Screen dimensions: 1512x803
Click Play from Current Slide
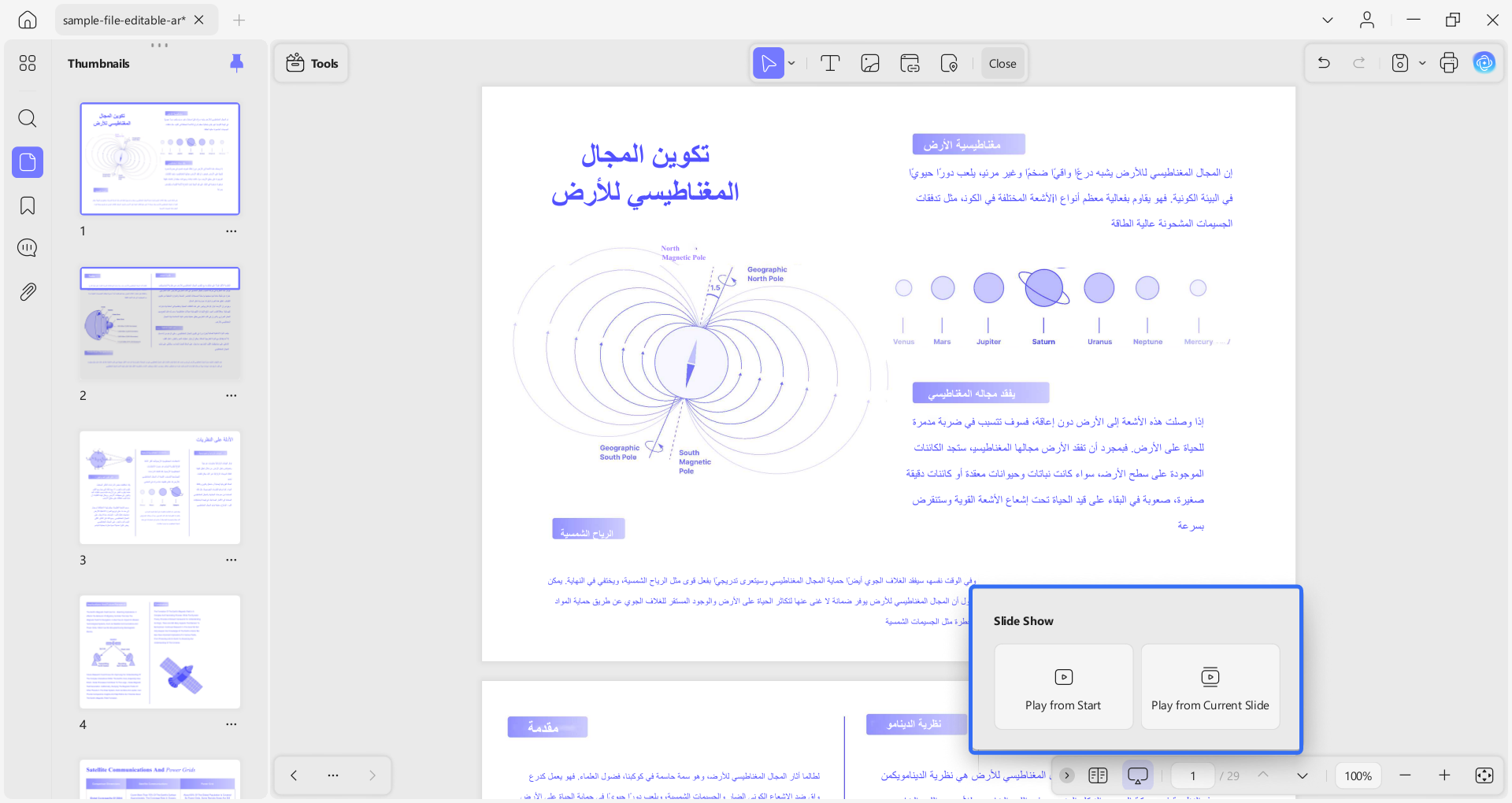(1210, 686)
